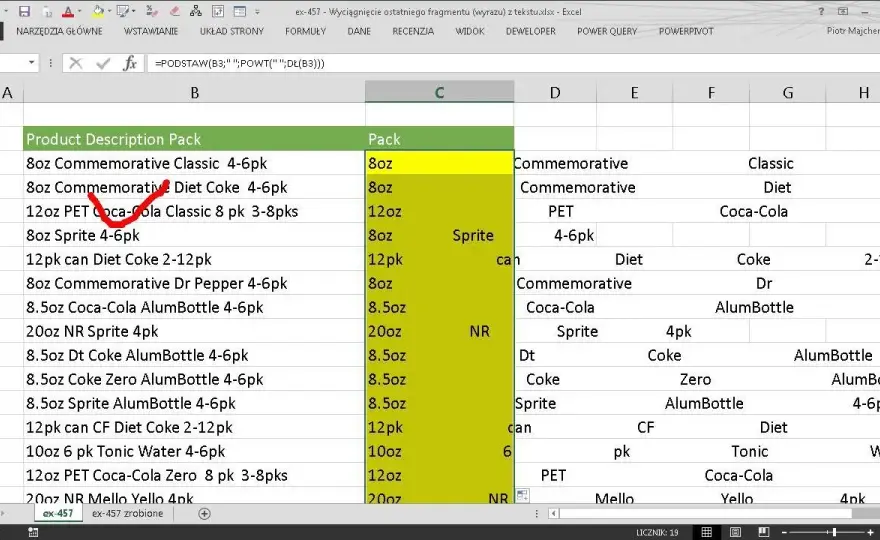Click the Piotr Majcher account name
This screenshot has height=540, width=880.
tap(852, 31)
